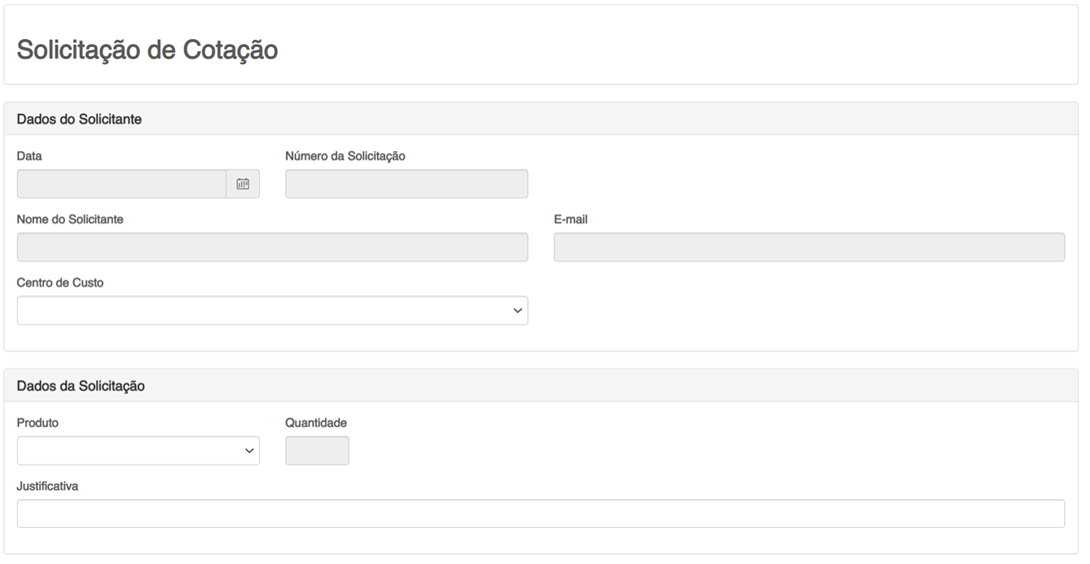Click the Produto label text
This screenshot has width=1090, height=564.
coord(38,423)
